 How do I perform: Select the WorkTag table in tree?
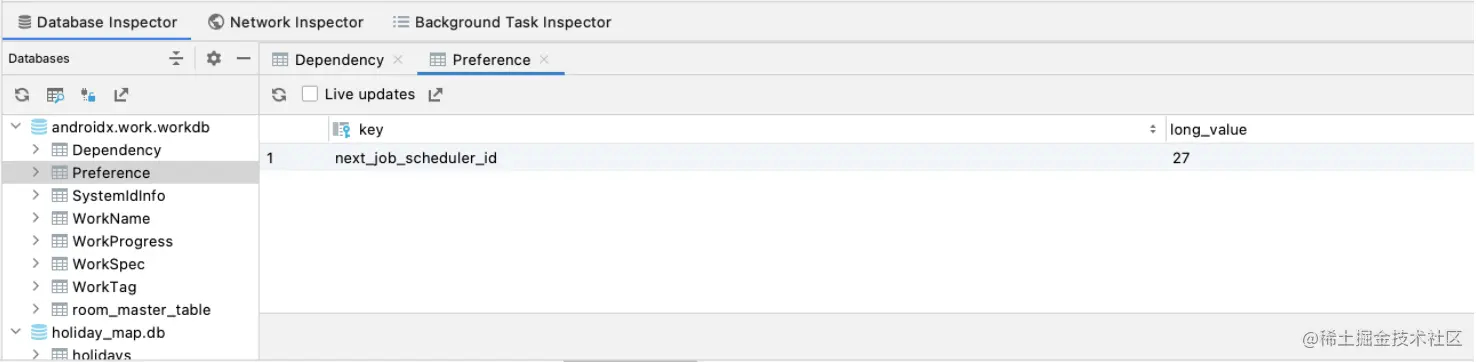[x=104, y=287]
